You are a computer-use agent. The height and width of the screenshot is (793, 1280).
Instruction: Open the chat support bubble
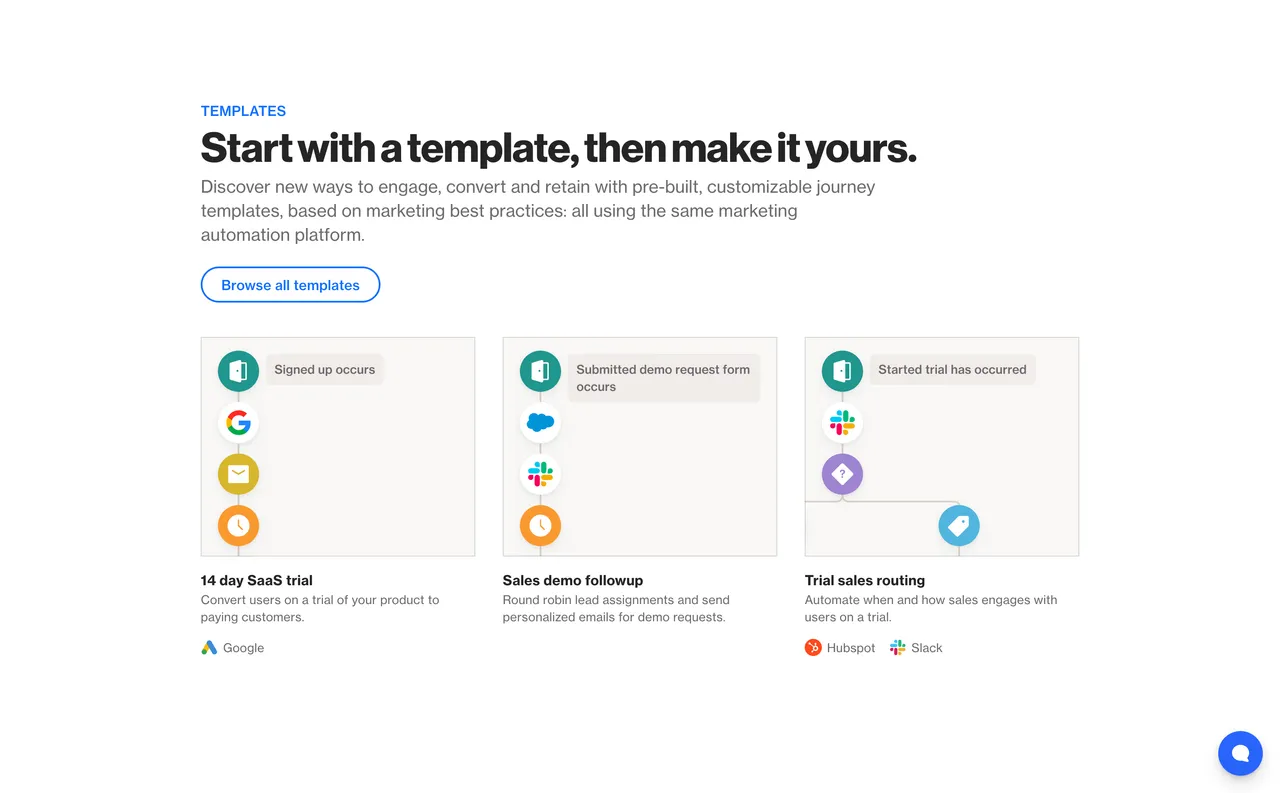pyautogui.click(x=1240, y=753)
